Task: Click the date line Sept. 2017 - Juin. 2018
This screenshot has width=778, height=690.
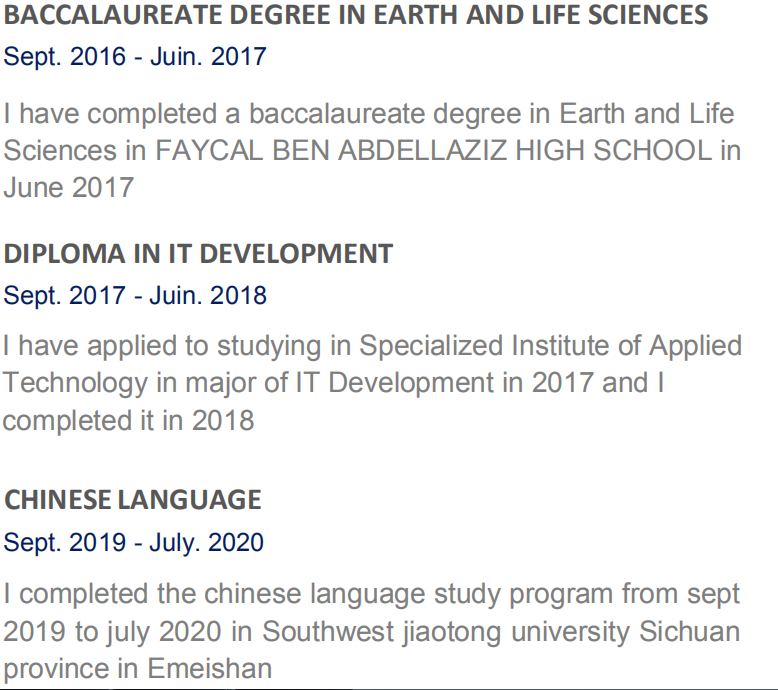Action: pyautogui.click(x=135, y=295)
